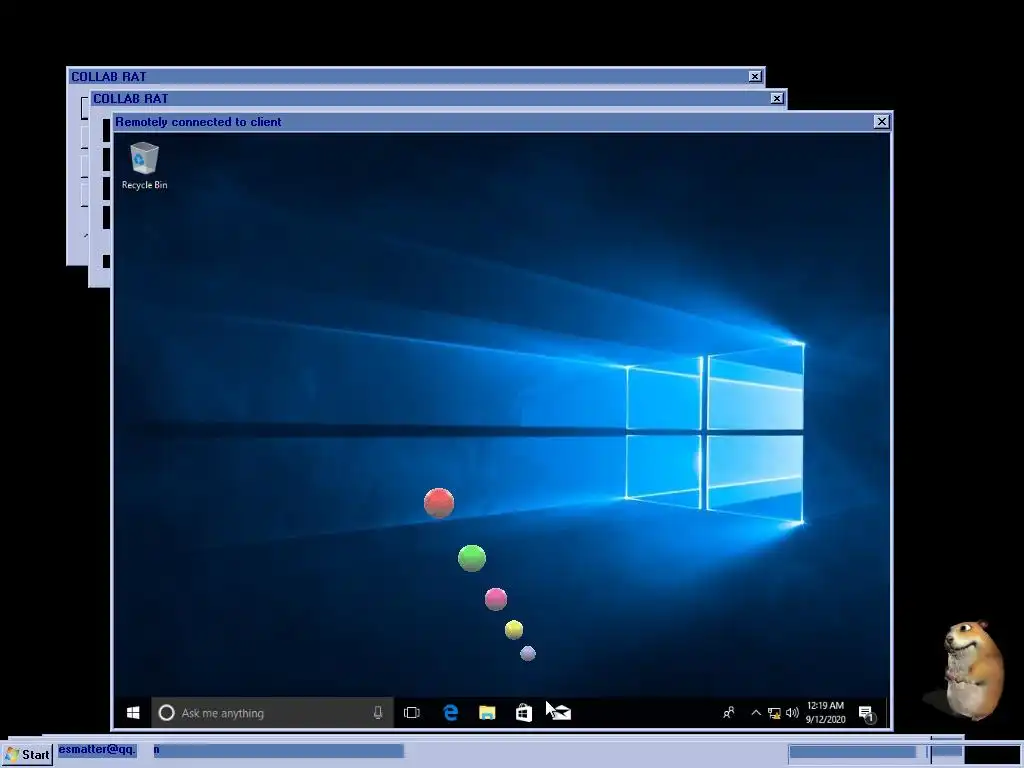
Task: Expand hidden system tray icons chevron
Action: tap(756, 712)
